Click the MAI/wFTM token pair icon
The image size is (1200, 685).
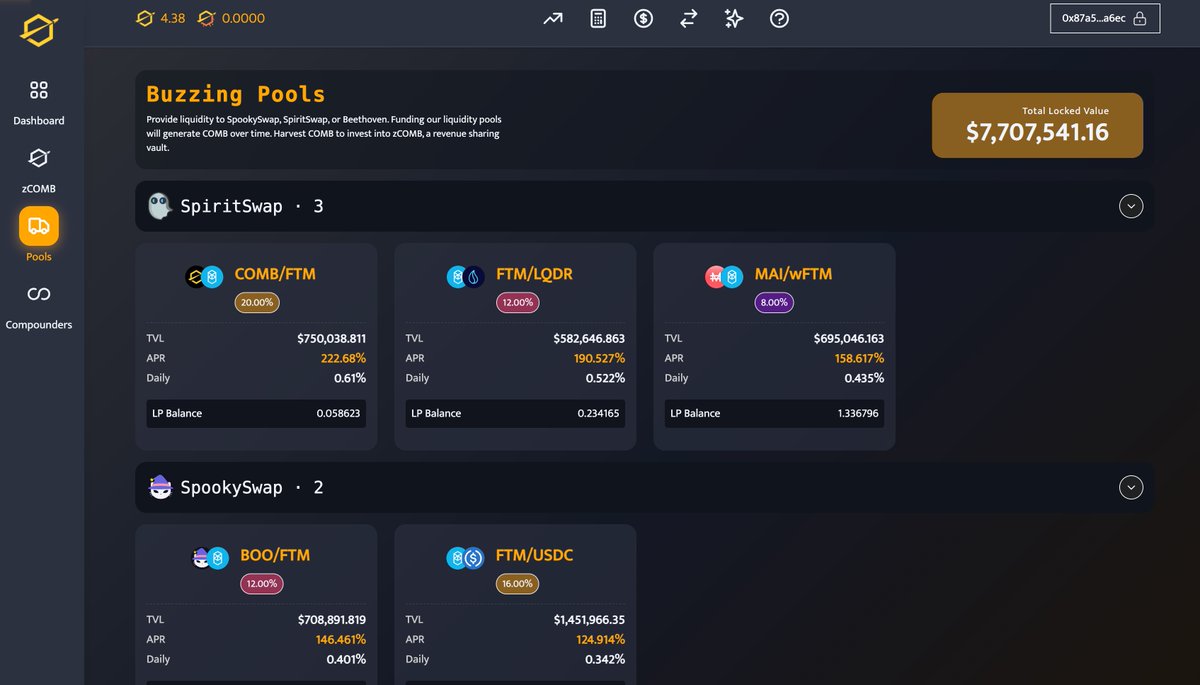724,277
